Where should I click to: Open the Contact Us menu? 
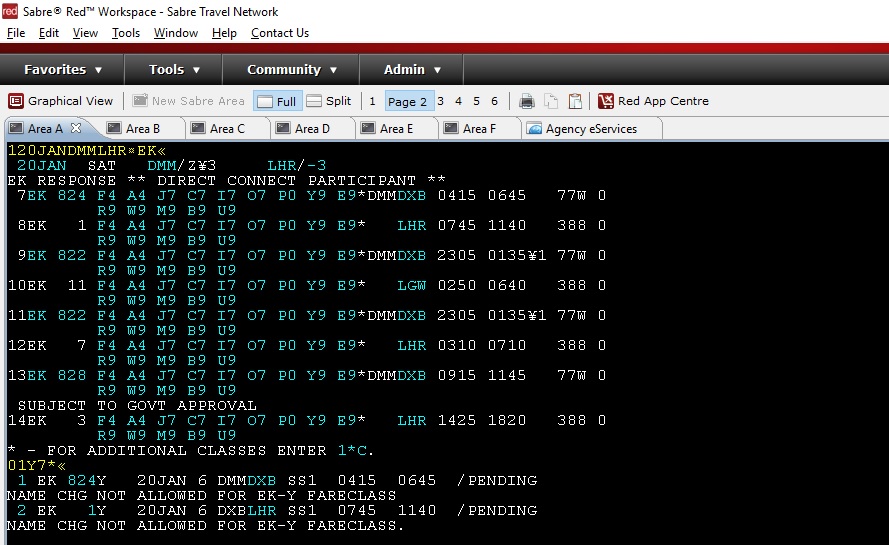click(280, 33)
